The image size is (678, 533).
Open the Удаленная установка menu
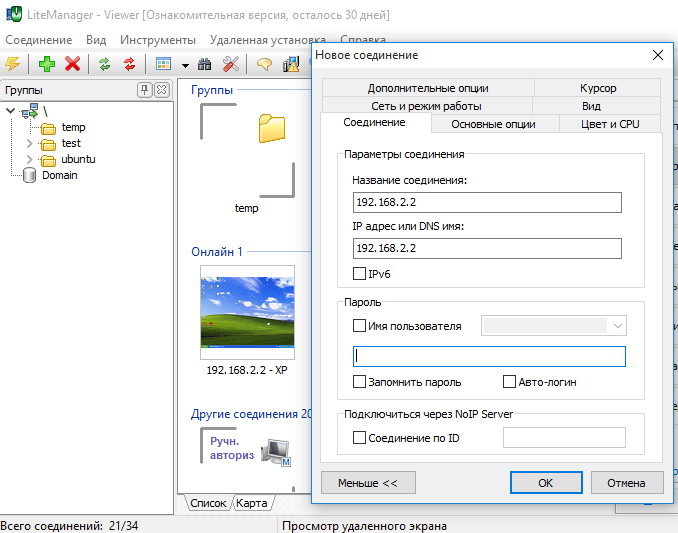268,40
